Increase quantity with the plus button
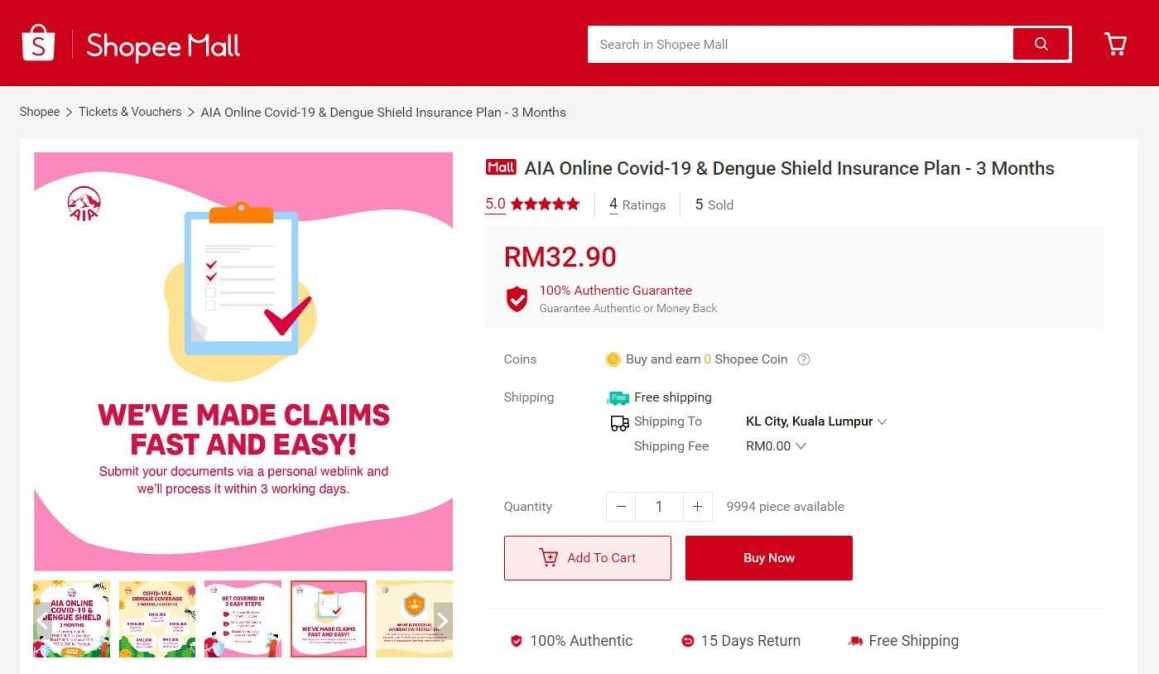 pos(696,507)
